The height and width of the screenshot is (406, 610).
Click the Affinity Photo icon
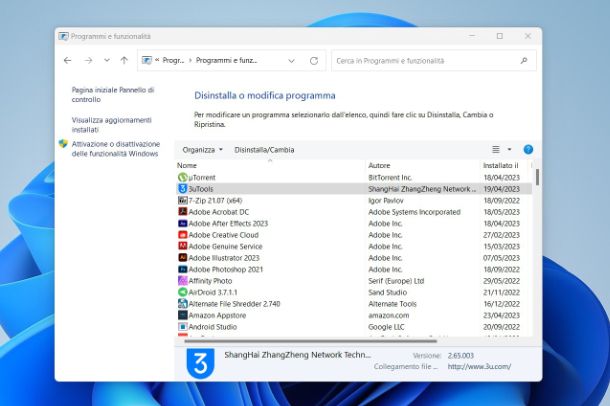[x=182, y=280]
